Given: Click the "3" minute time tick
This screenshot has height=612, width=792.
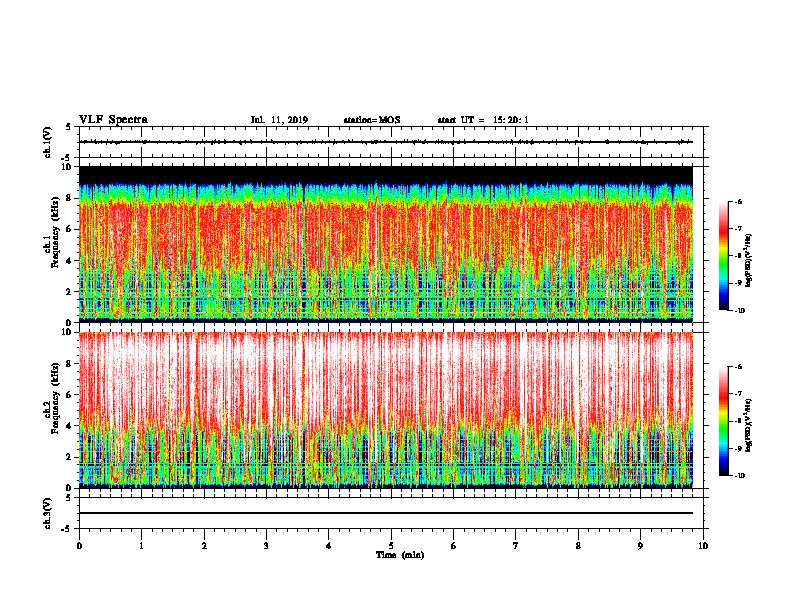Looking at the screenshot, I should pyautogui.click(x=266, y=546).
